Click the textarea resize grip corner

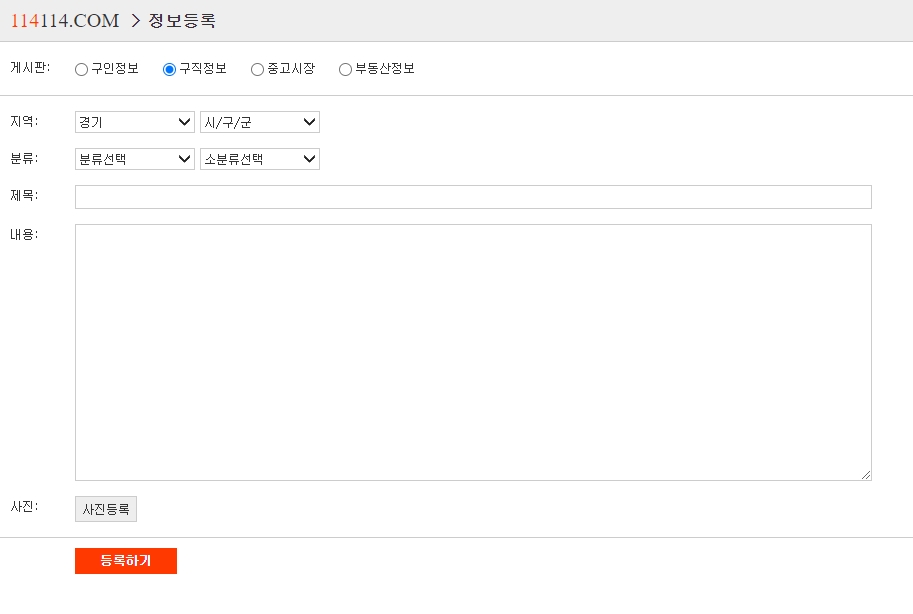pyautogui.click(x=866, y=475)
